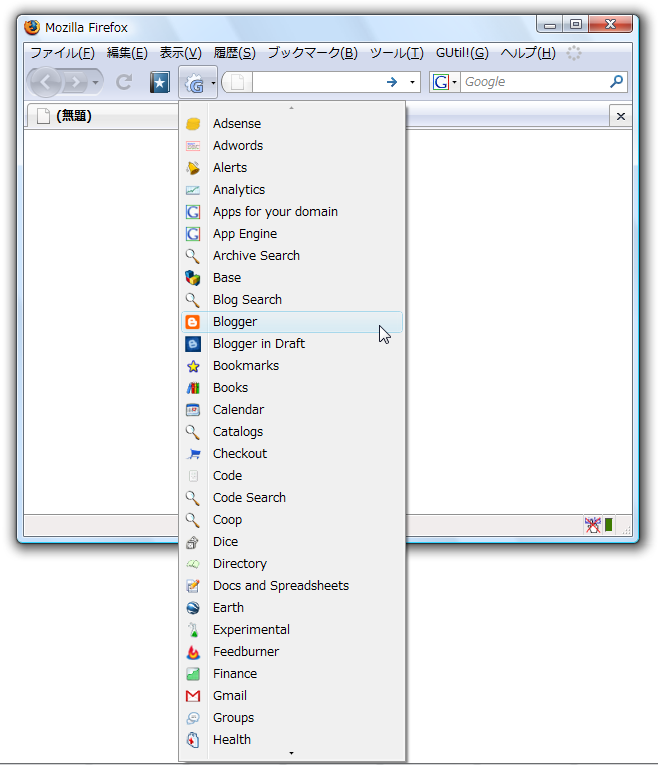658x765 pixels.
Task: Select the (無題) tab
Action: (102, 116)
